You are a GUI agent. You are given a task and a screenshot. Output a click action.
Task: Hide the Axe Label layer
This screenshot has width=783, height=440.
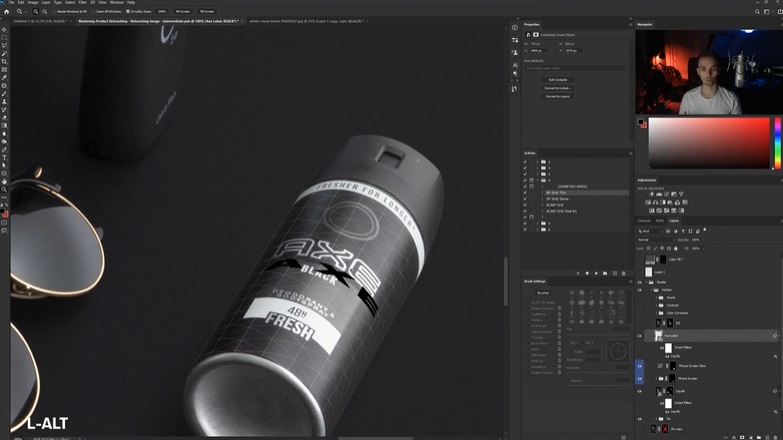(x=640, y=336)
